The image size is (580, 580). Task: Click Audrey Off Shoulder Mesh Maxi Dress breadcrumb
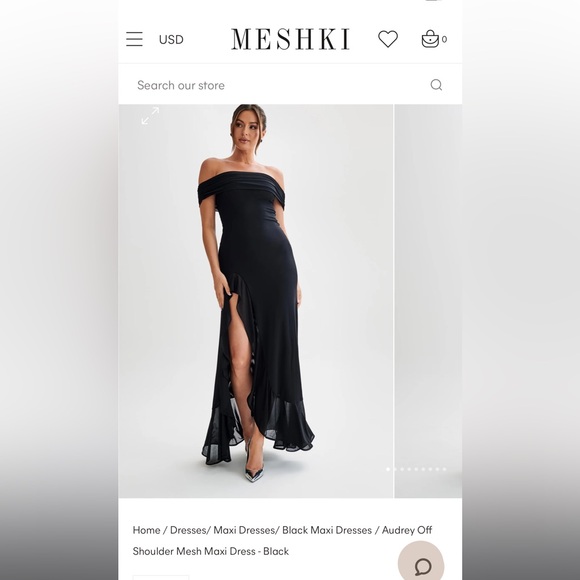pos(282,540)
